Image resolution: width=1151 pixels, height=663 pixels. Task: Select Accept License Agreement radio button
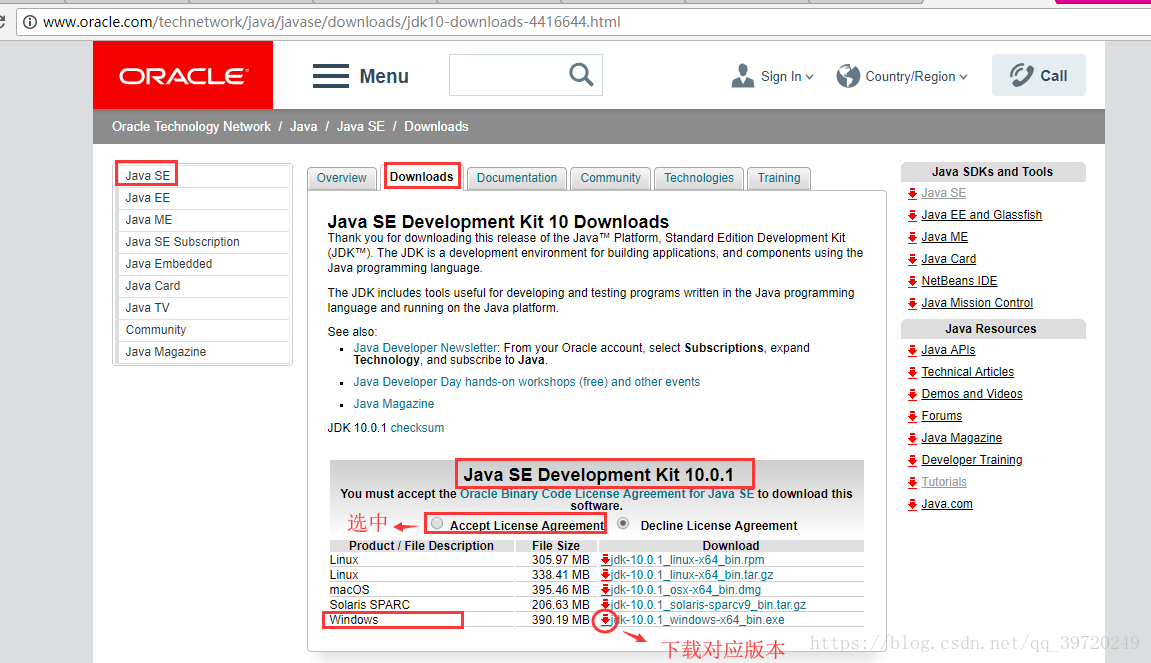pos(437,523)
